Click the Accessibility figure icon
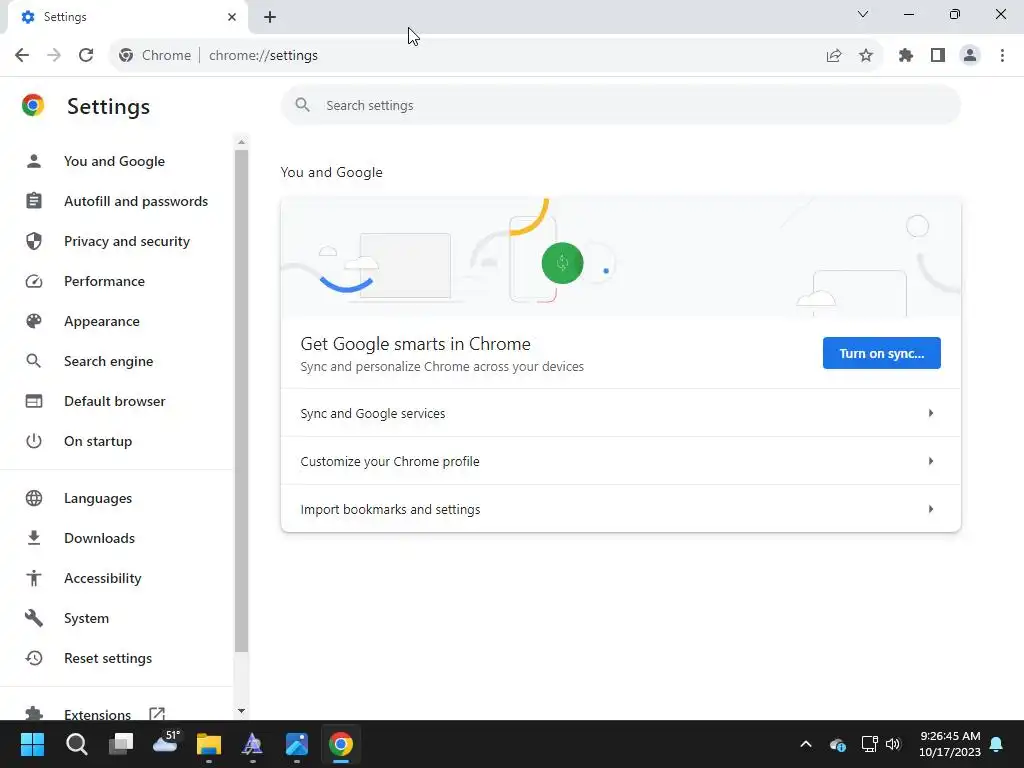This screenshot has width=1024, height=768. (34, 578)
